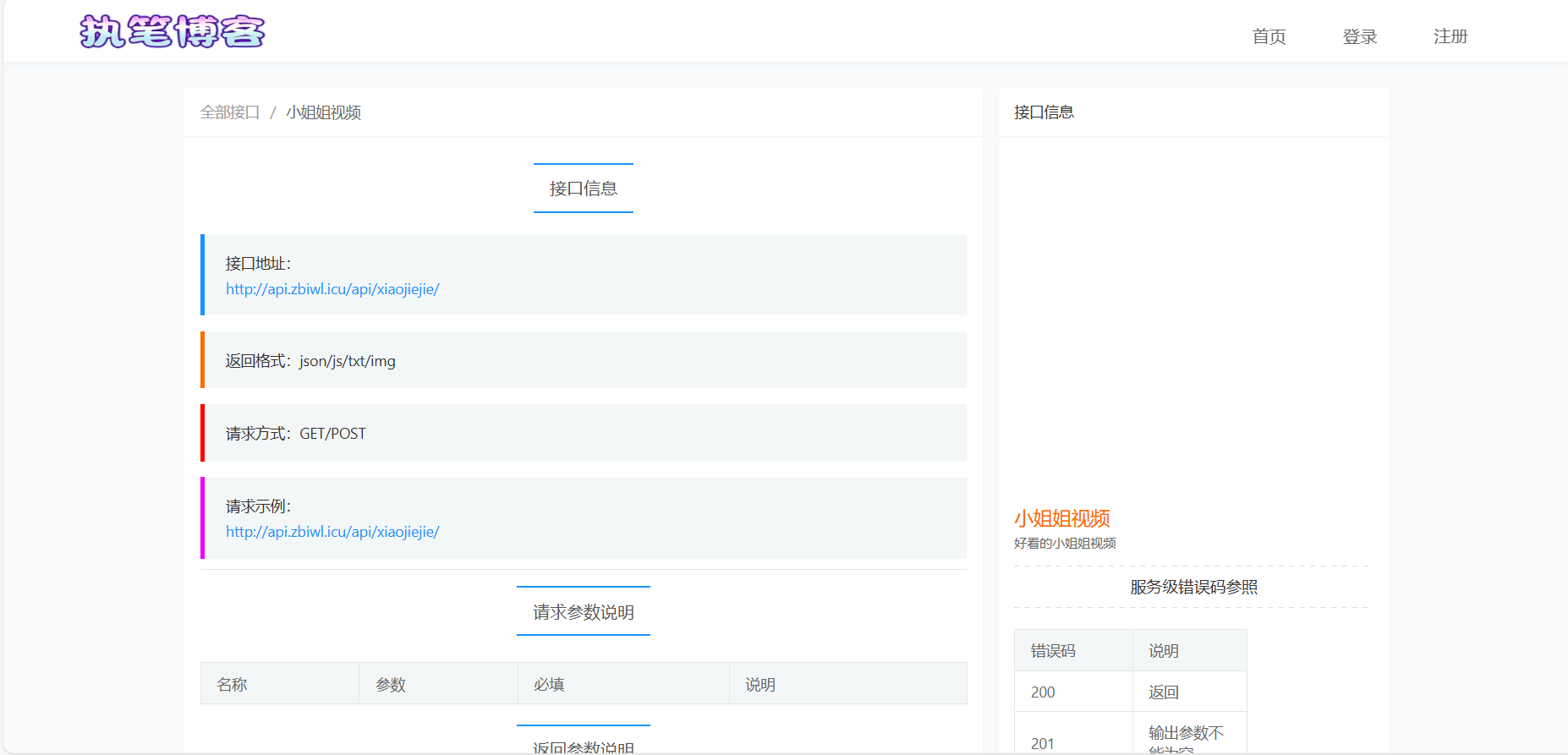The height and width of the screenshot is (755, 1568).
Task: Open the 请求示例 API URL link
Action: tap(332, 532)
